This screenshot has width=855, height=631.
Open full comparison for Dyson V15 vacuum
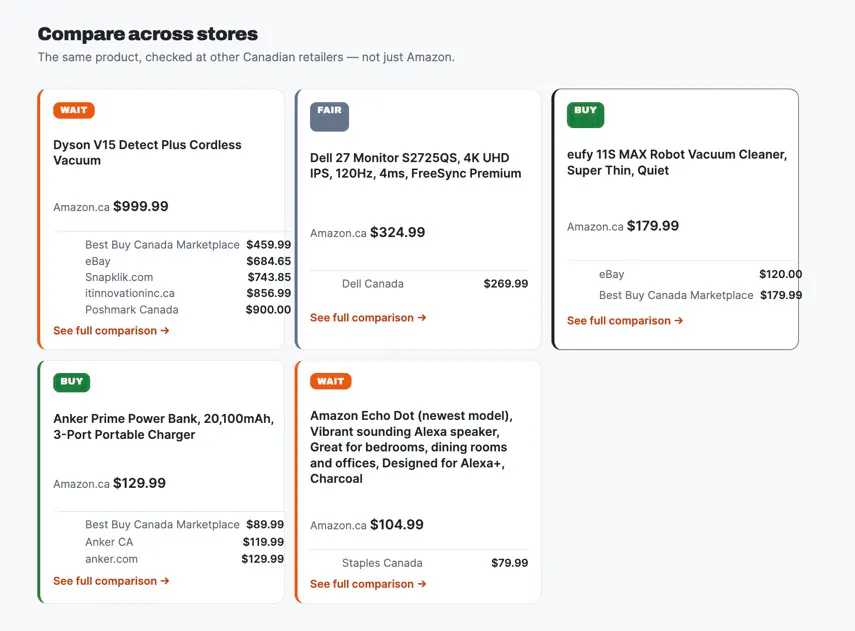(x=111, y=330)
